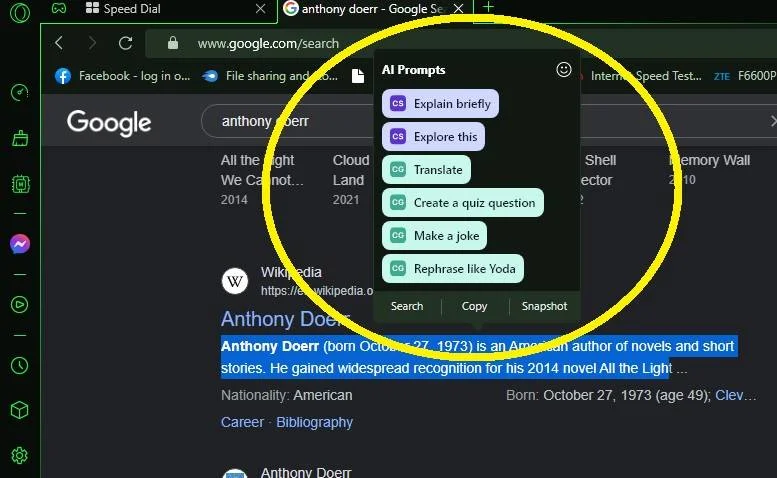This screenshot has height=478, width=777.
Task: Open the Player icon in sidebar
Action: click(19, 305)
